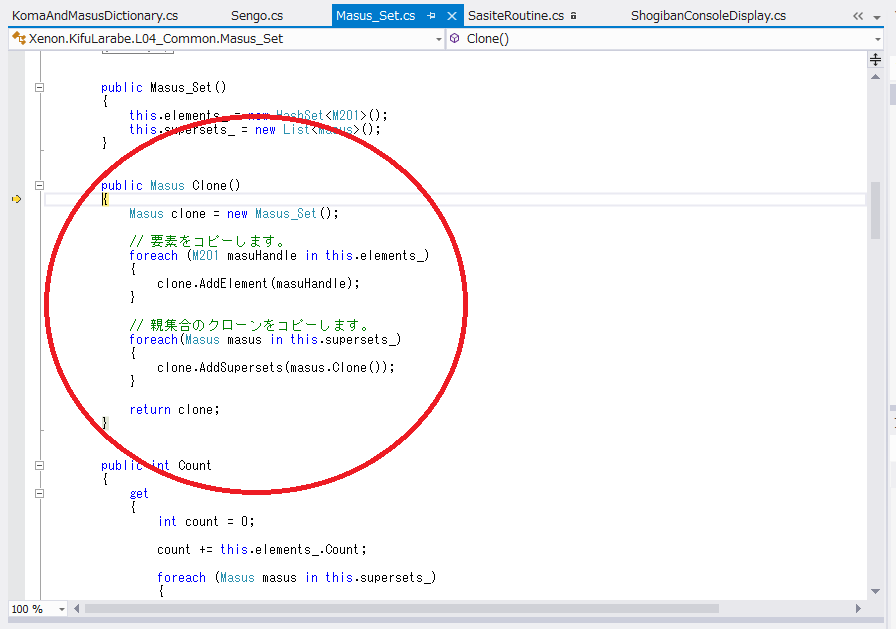
Task: Click 'count += this.elements_.Count;' line
Action: coord(262,550)
